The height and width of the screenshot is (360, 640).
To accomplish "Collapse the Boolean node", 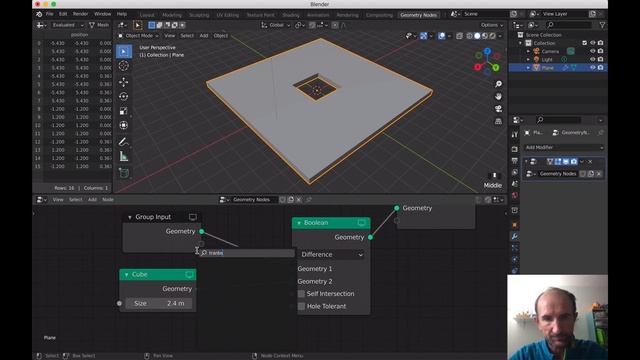I will tap(299, 223).
